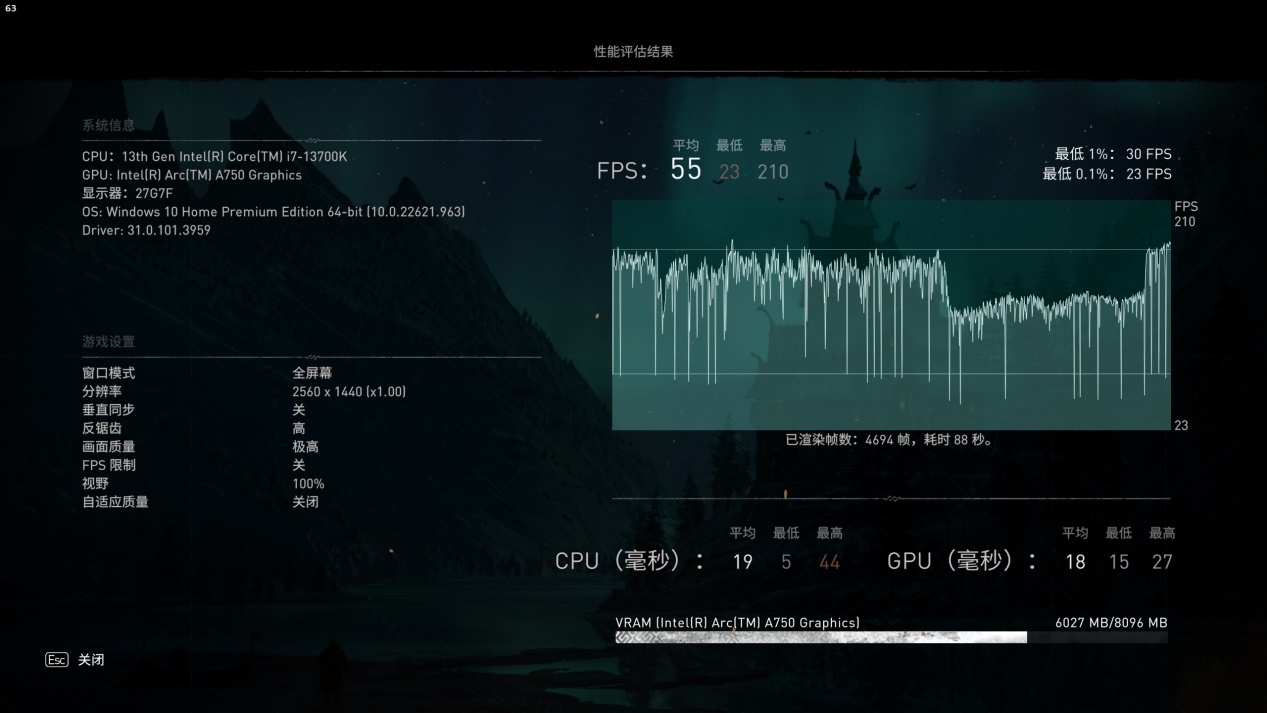The width and height of the screenshot is (1267, 713).
Task: Click the 全屏幕 value
Action: [x=312, y=373]
